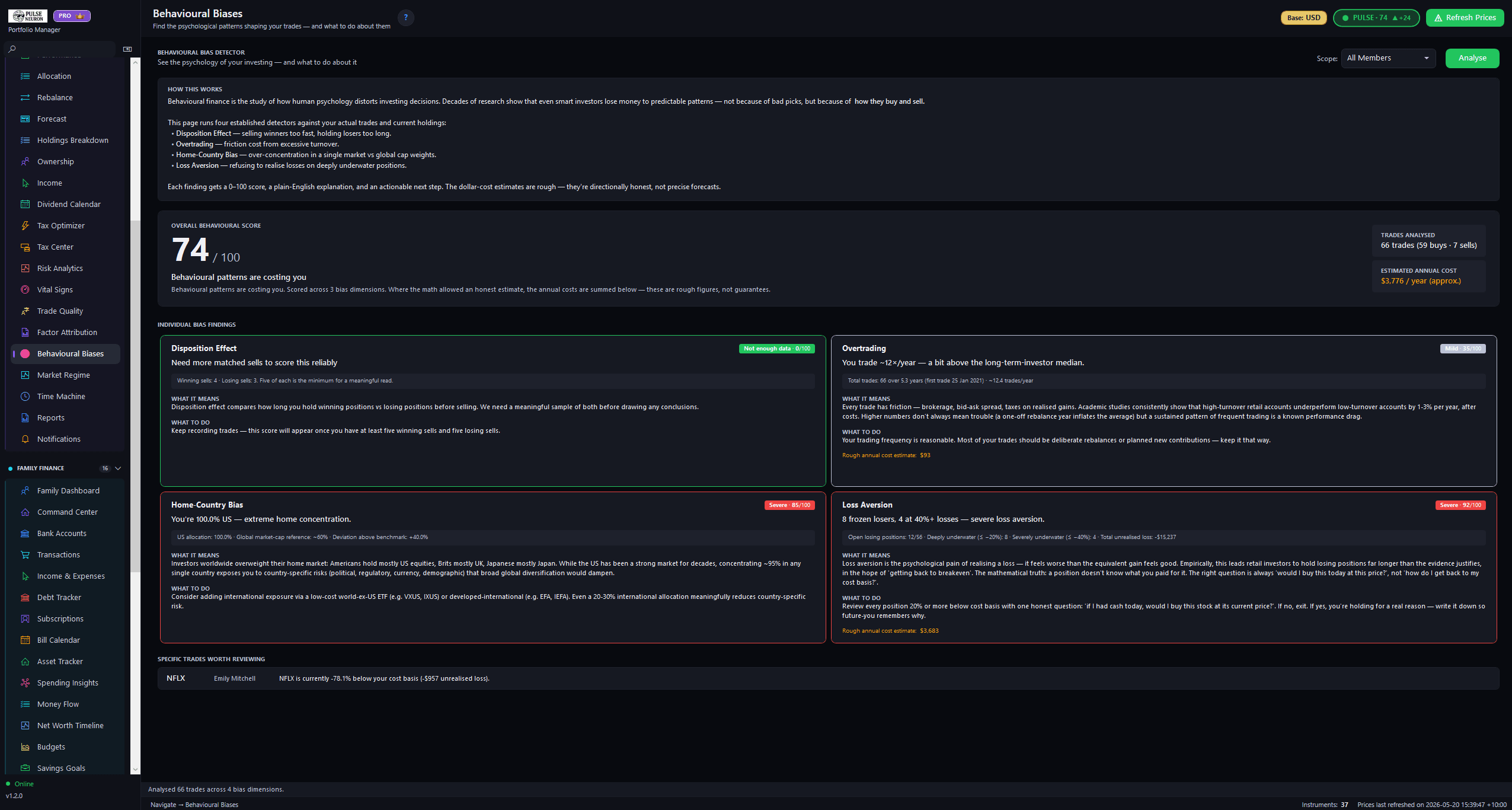
Task: Collapse the Family Finance section chevron
Action: [118, 468]
